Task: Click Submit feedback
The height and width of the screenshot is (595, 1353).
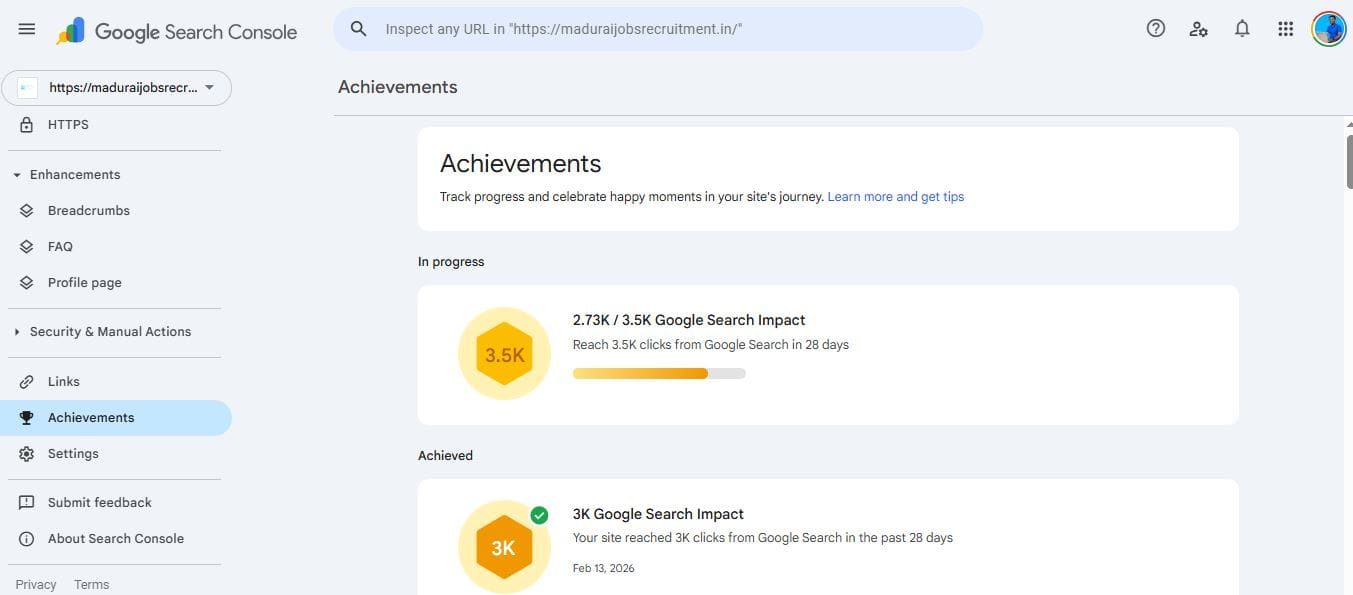Action: (x=100, y=503)
